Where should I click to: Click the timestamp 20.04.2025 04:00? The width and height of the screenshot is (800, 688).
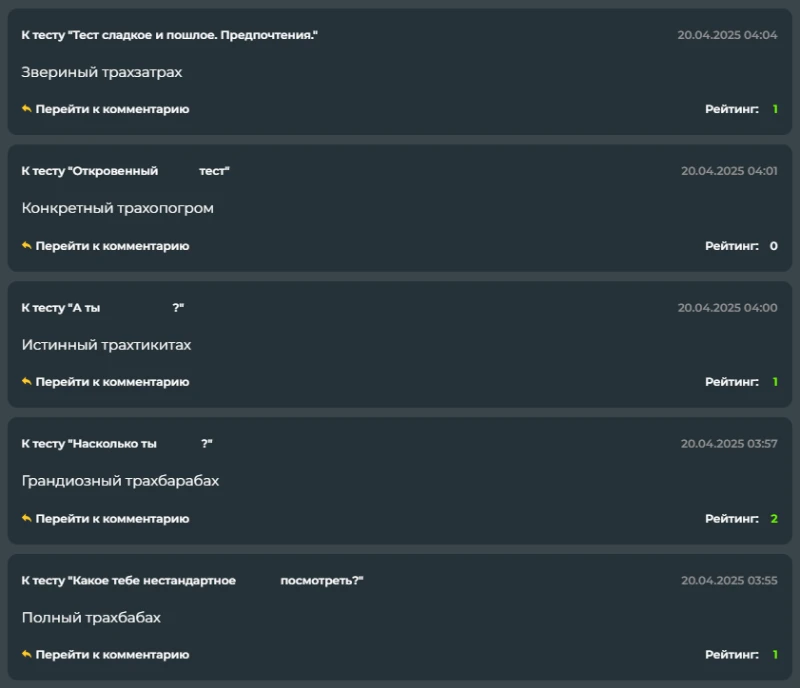tap(727, 308)
